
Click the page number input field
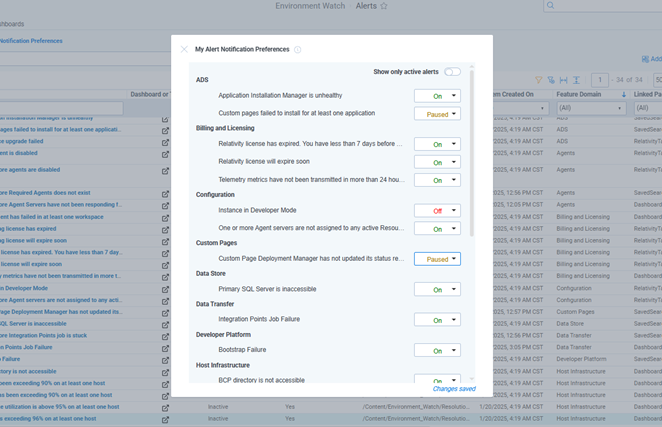[x=599, y=80]
